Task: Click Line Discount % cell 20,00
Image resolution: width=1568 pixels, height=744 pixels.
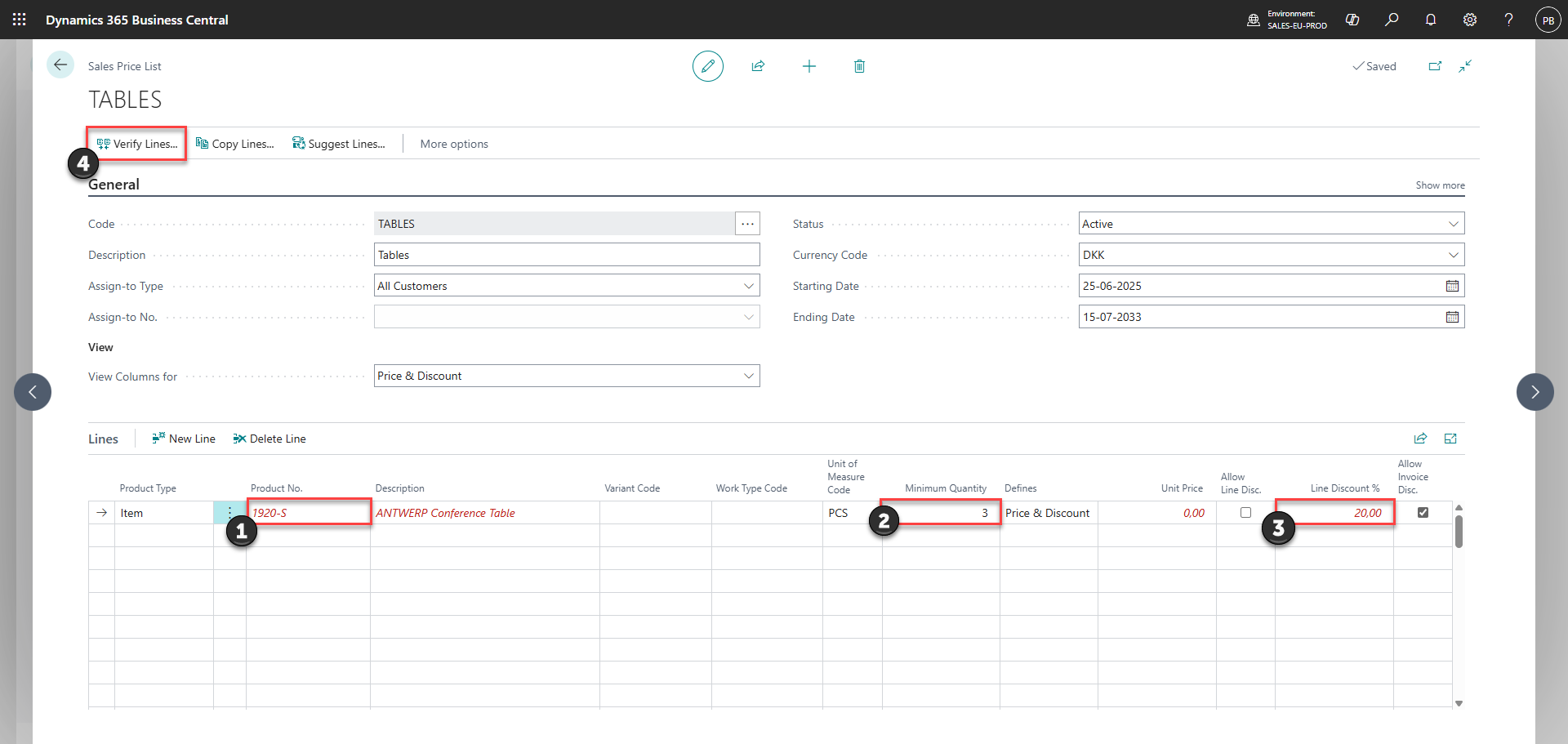Action: (x=1334, y=513)
